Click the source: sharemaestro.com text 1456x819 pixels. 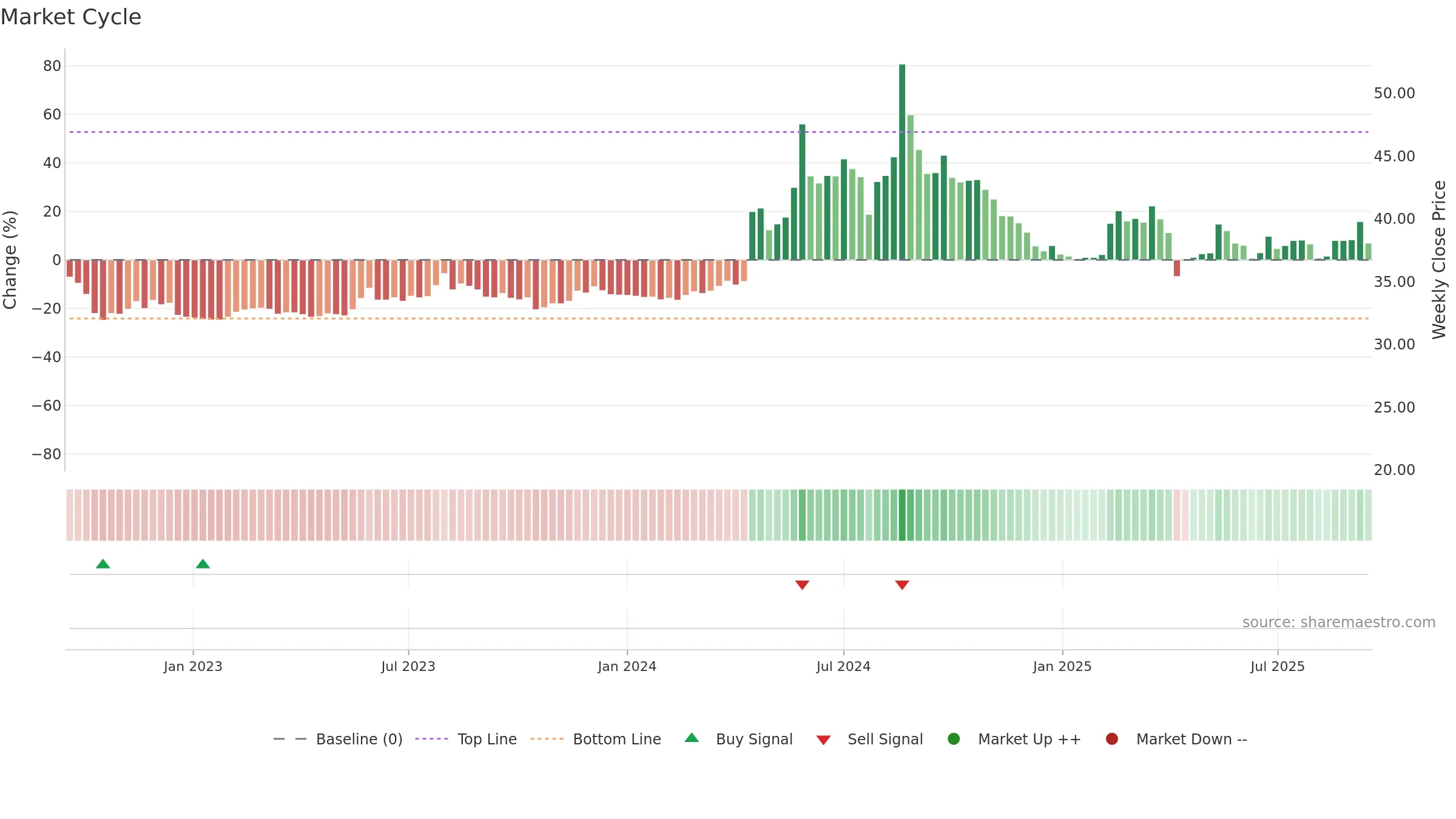1339,622
